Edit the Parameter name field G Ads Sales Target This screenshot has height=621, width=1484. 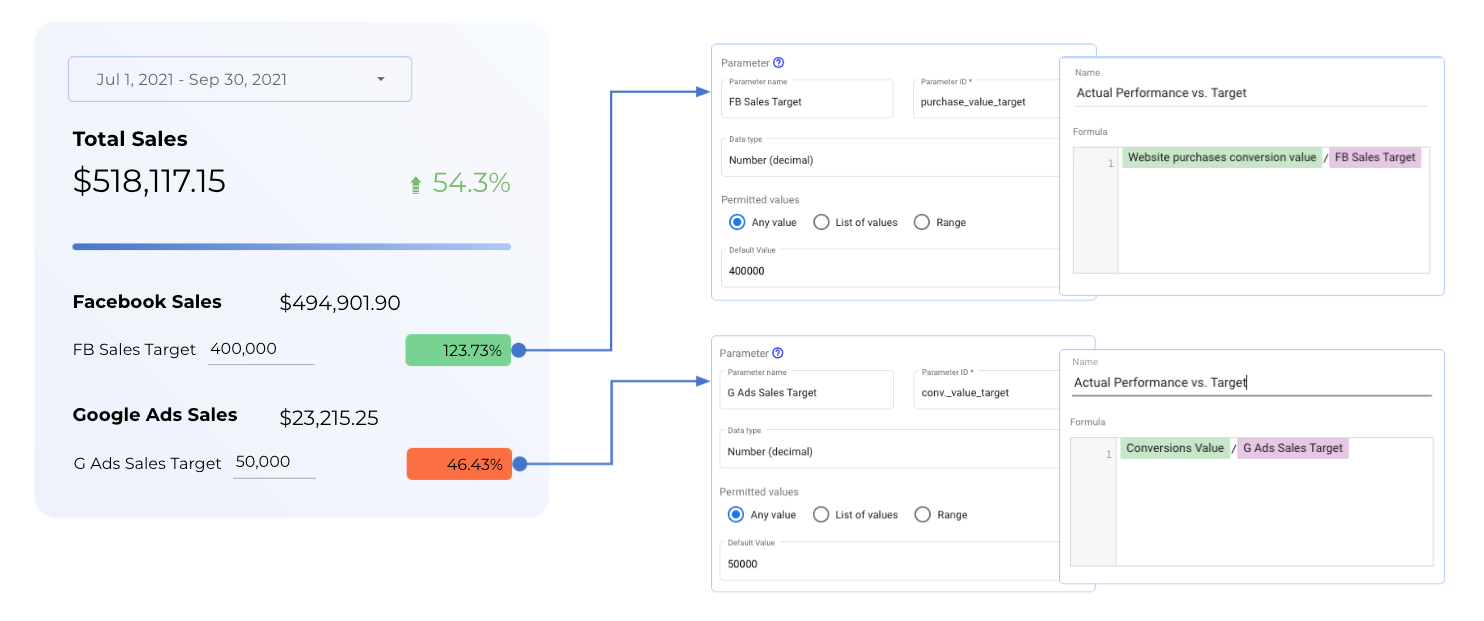[806, 390]
